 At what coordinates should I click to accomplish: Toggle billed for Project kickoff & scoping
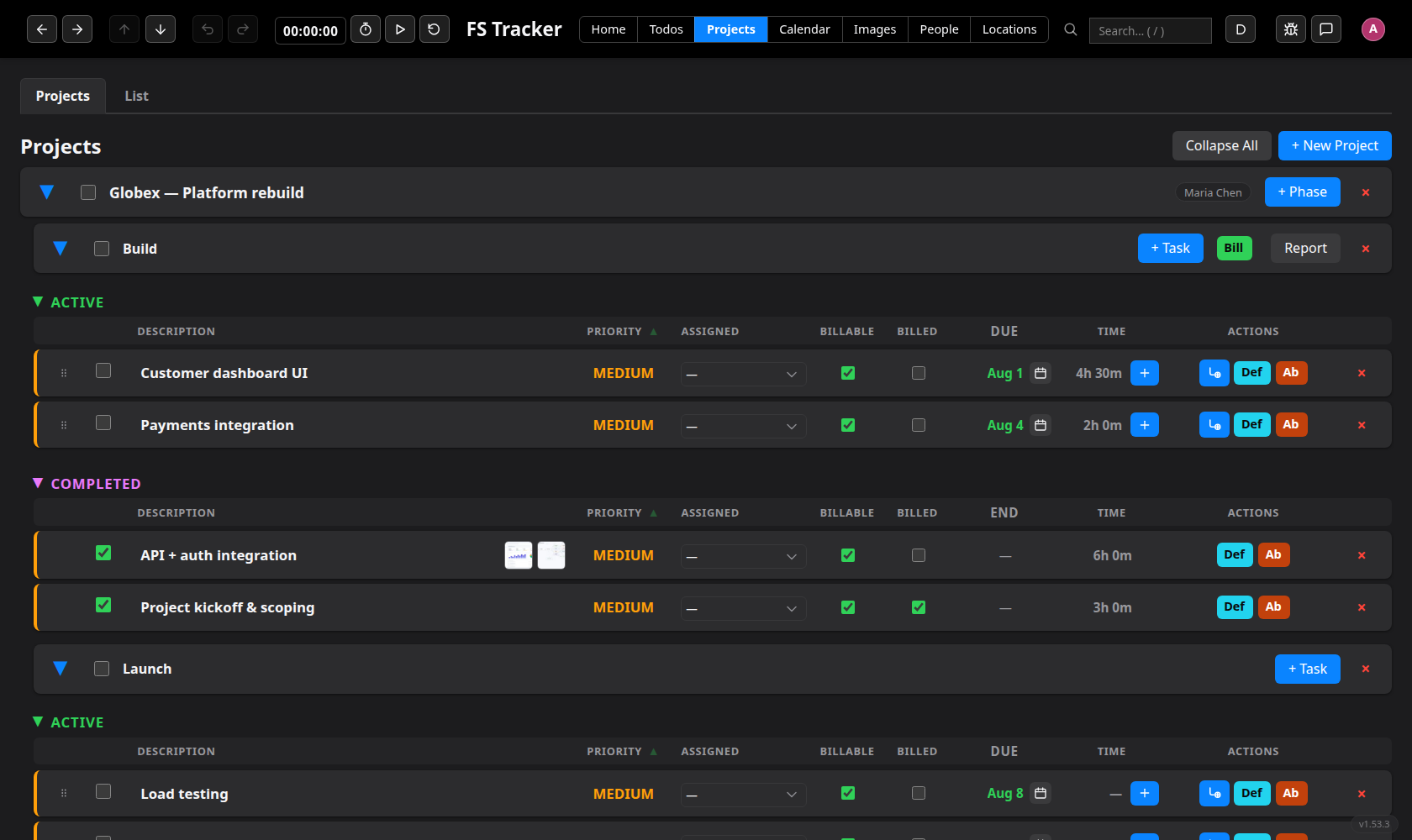click(919, 607)
